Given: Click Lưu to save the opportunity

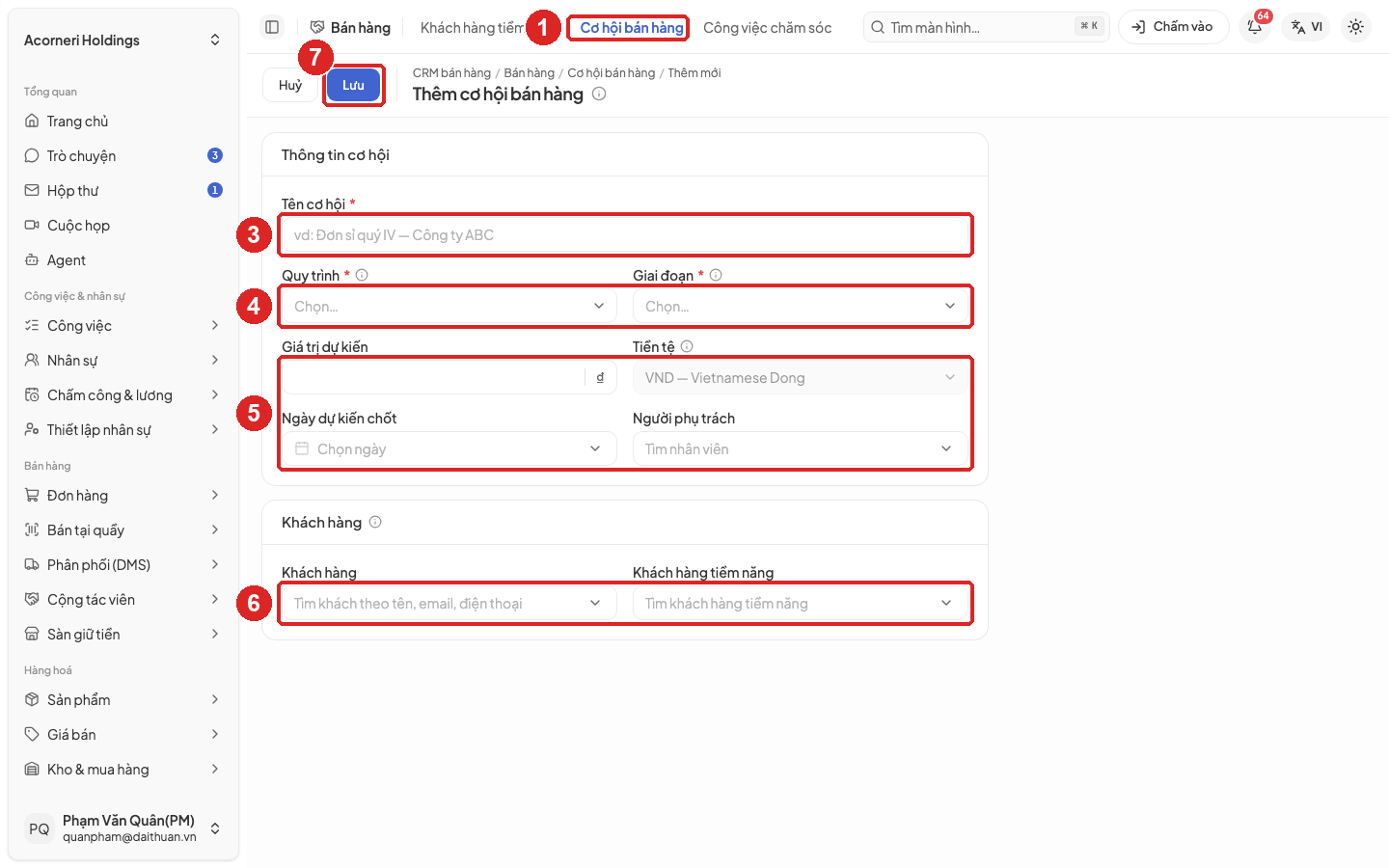Looking at the screenshot, I should click(354, 85).
